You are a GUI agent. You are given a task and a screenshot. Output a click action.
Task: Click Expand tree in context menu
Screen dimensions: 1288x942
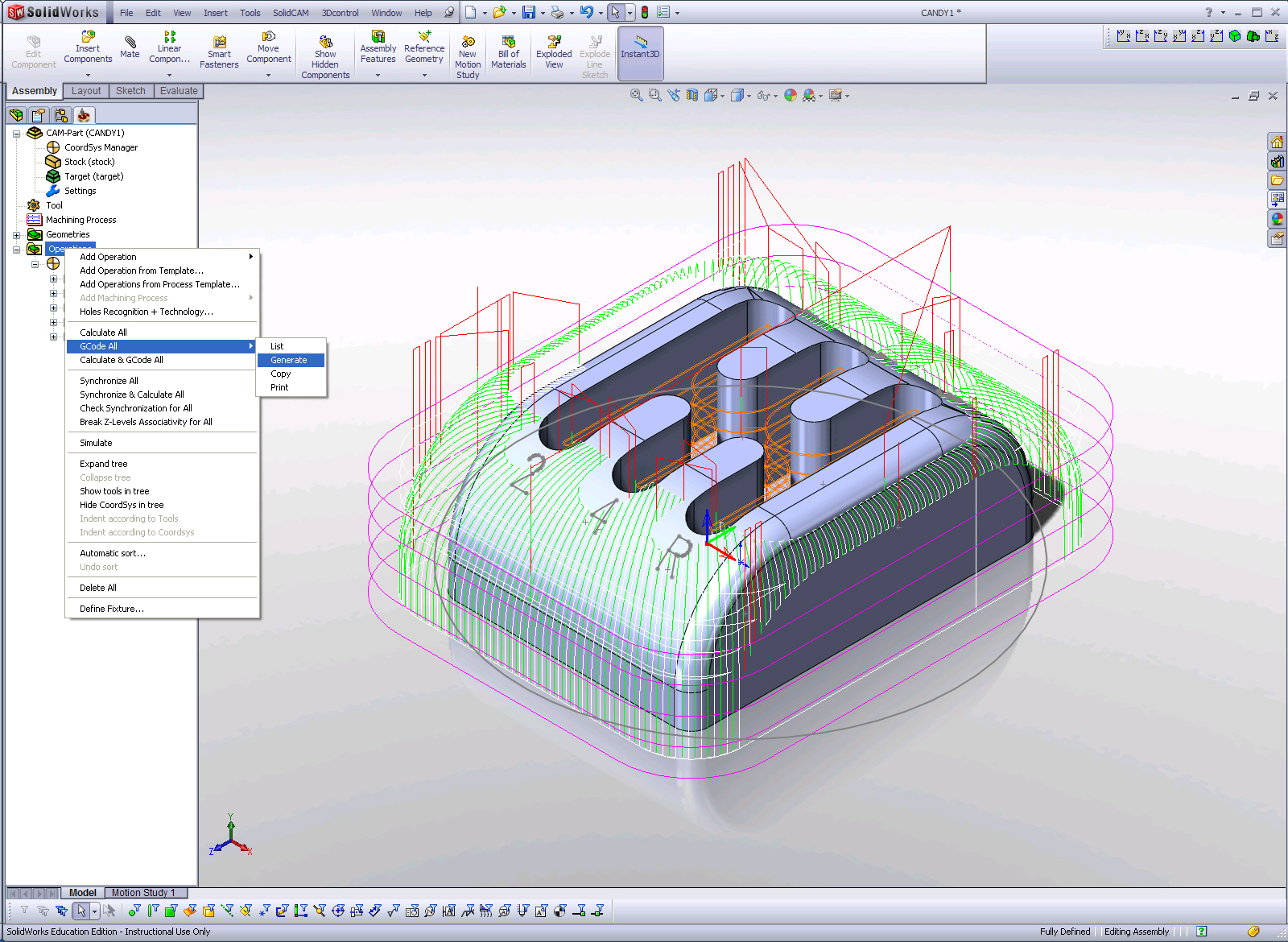click(x=162, y=464)
